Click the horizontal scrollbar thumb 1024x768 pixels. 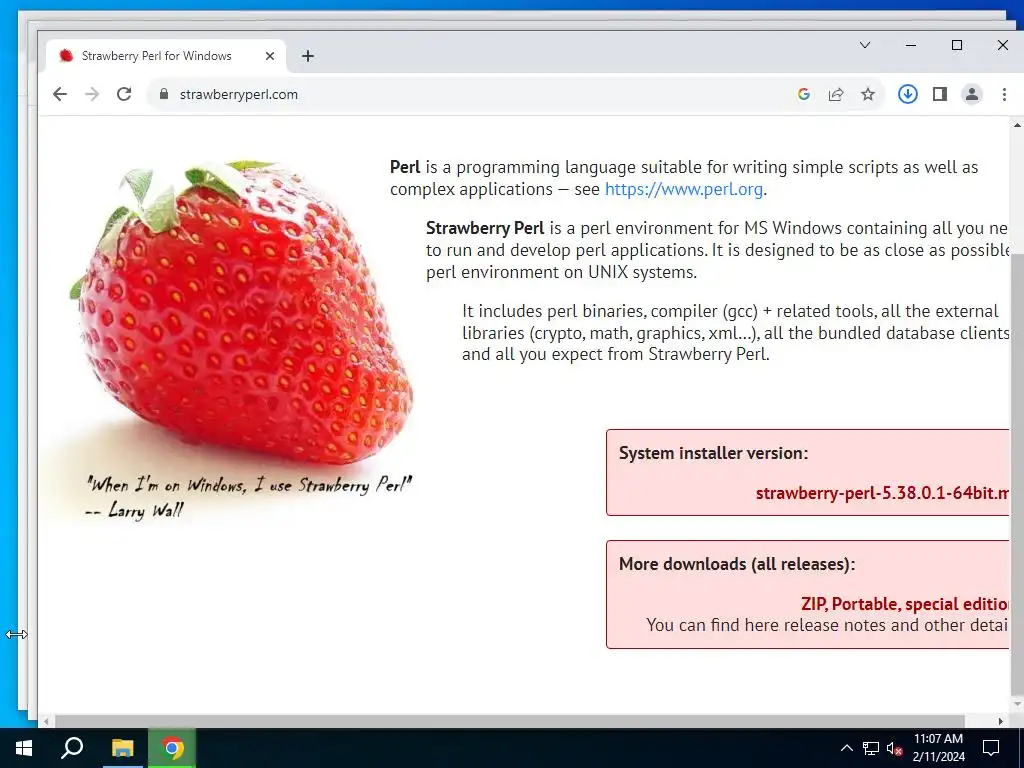(x=509, y=721)
